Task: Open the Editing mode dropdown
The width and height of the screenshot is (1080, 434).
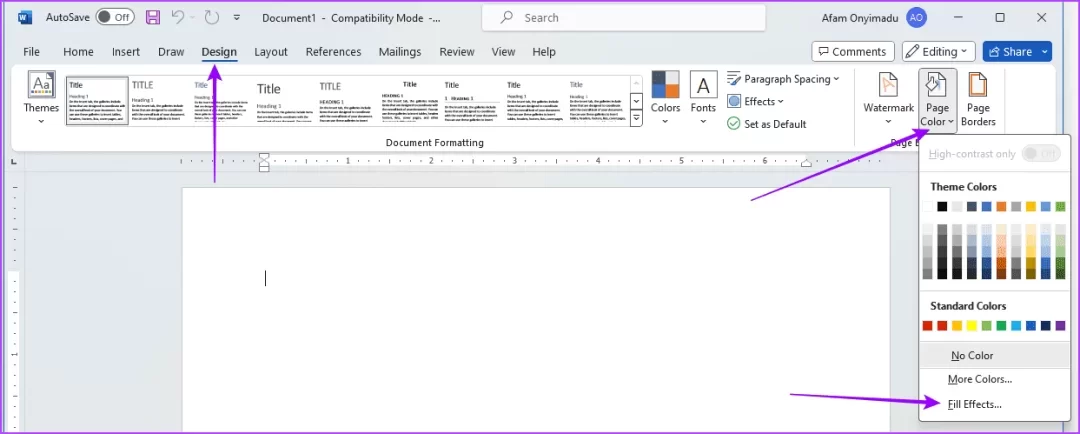Action: [938, 51]
